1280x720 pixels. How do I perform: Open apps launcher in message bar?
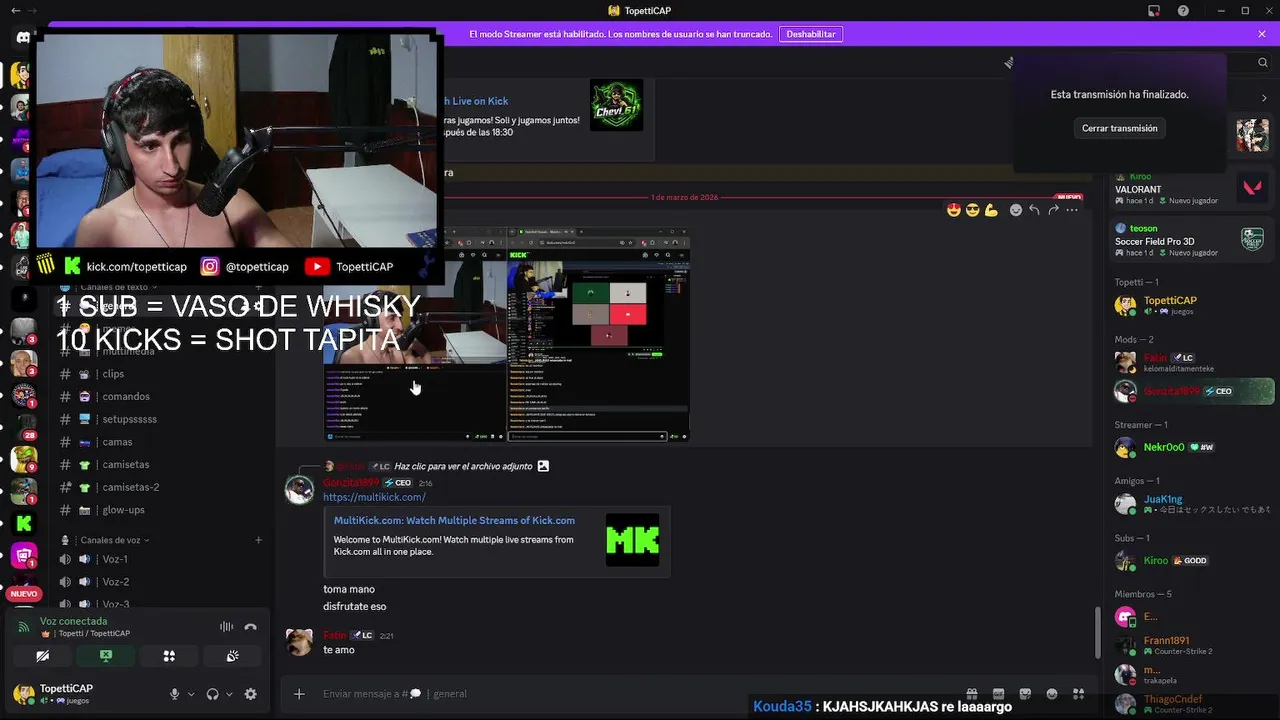[x=1078, y=694]
